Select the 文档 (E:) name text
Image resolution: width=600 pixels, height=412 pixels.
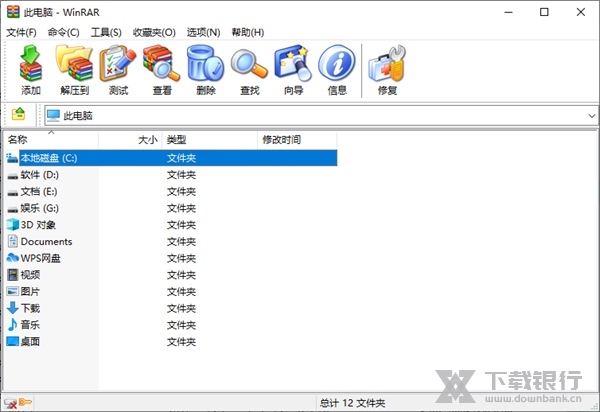coord(39,192)
